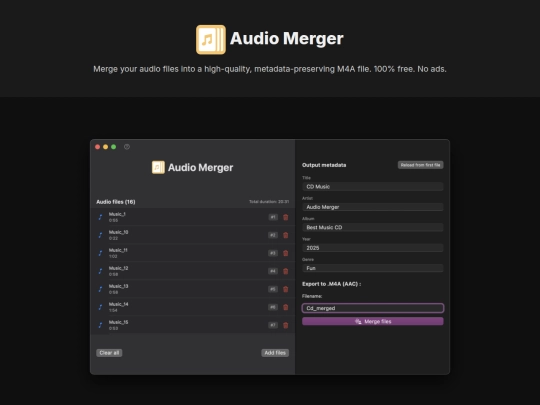Click Reload from first file button
Screen dimensions: 540x405
[420, 165]
